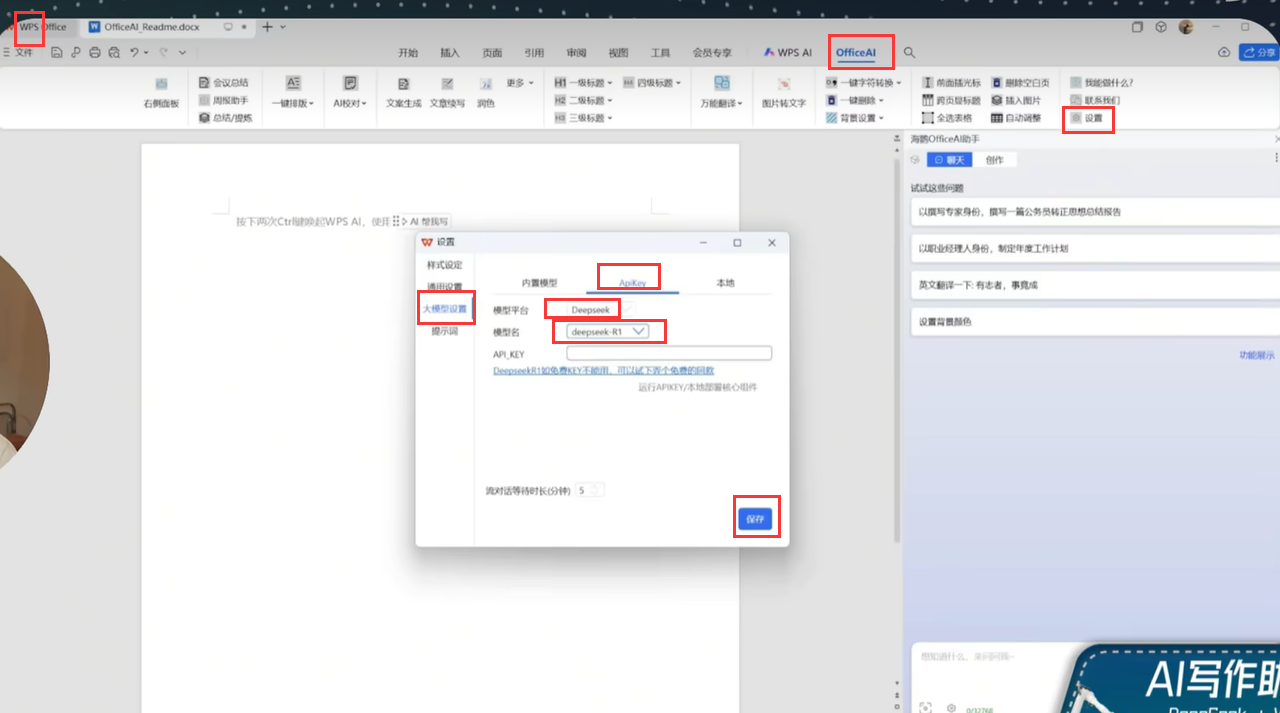Open 设置 settings in ribbon
The width and height of the screenshot is (1280, 713).
tap(1086, 118)
